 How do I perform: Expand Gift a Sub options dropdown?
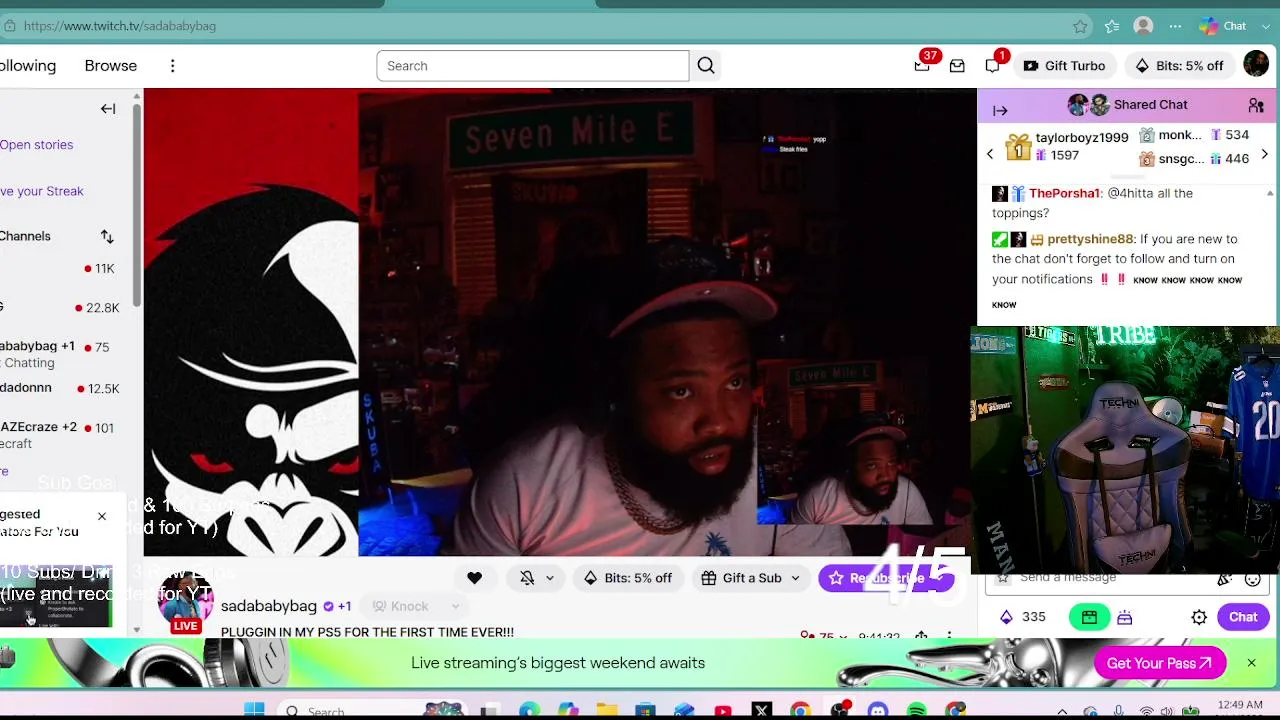click(x=795, y=578)
